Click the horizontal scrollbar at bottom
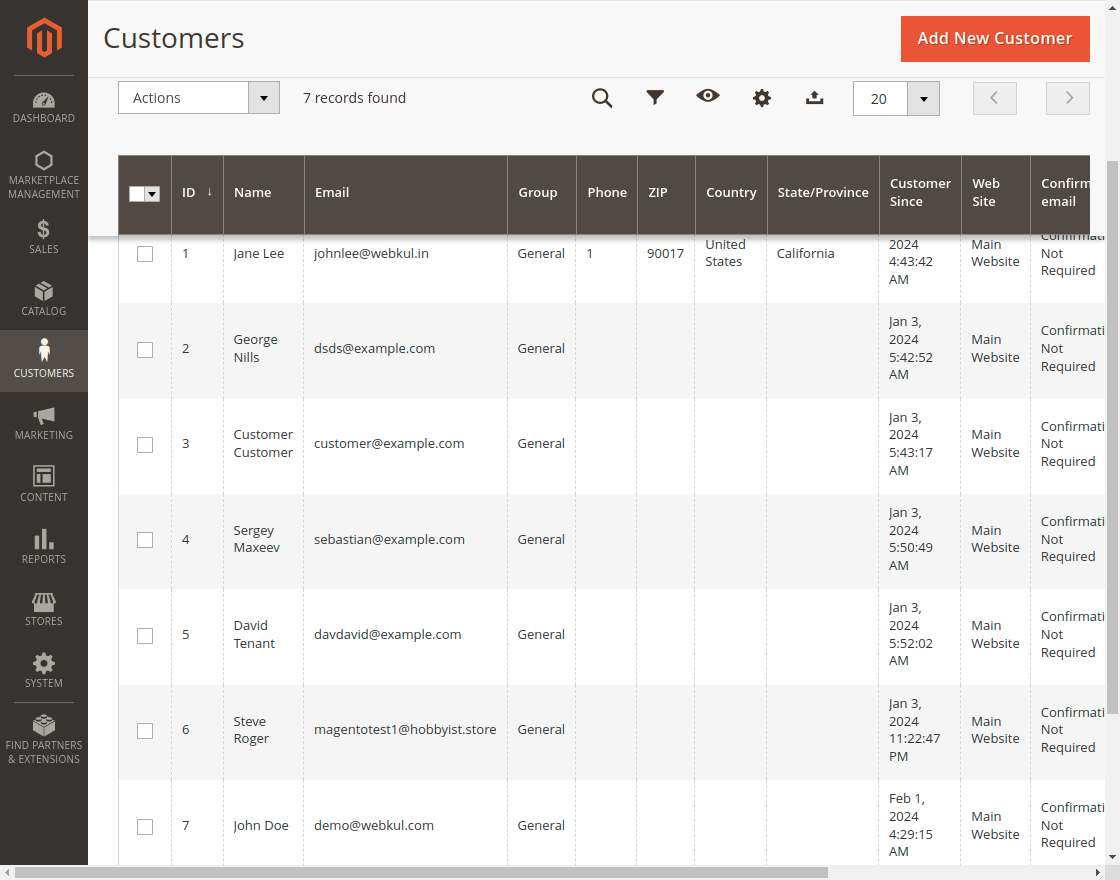This screenshot has width=1120, height=880. [x=420, y=872]
